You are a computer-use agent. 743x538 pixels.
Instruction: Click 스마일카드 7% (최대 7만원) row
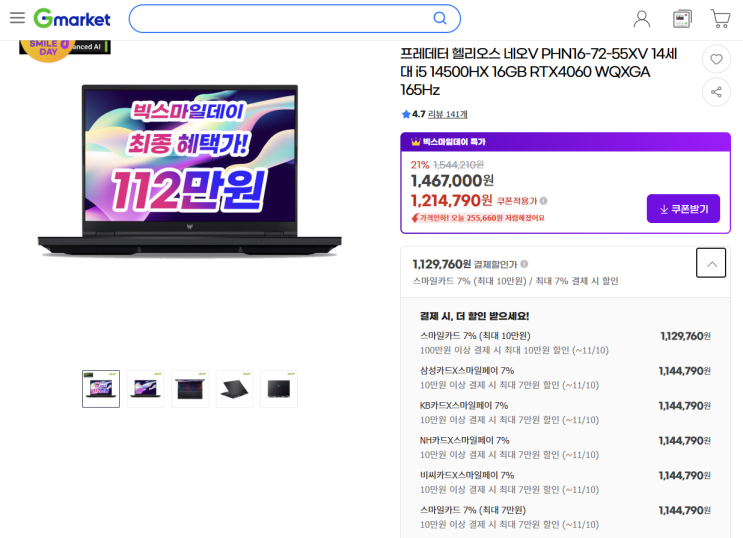pos(565,517)
